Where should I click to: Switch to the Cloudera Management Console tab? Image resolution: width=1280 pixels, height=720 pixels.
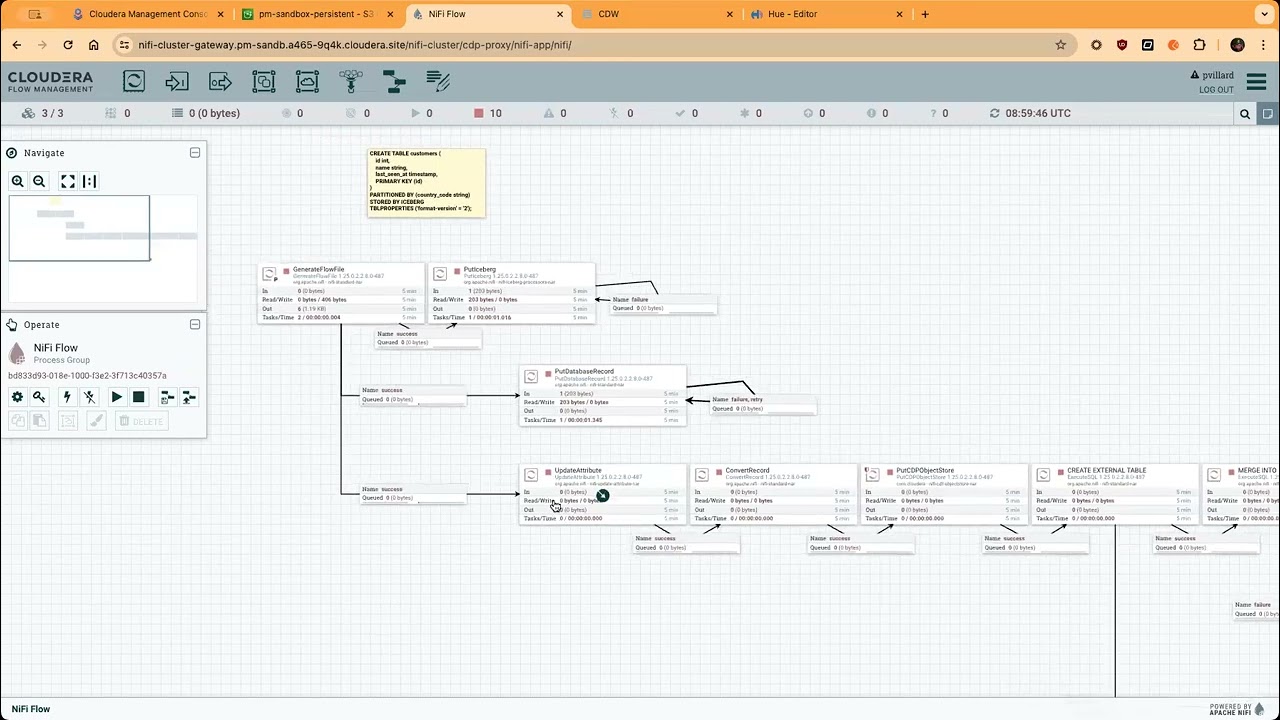[146, 14]
